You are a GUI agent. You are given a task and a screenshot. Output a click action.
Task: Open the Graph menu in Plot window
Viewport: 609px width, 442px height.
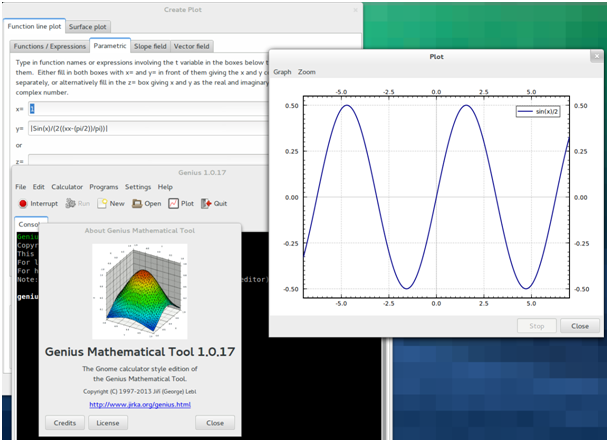(282, 72)
